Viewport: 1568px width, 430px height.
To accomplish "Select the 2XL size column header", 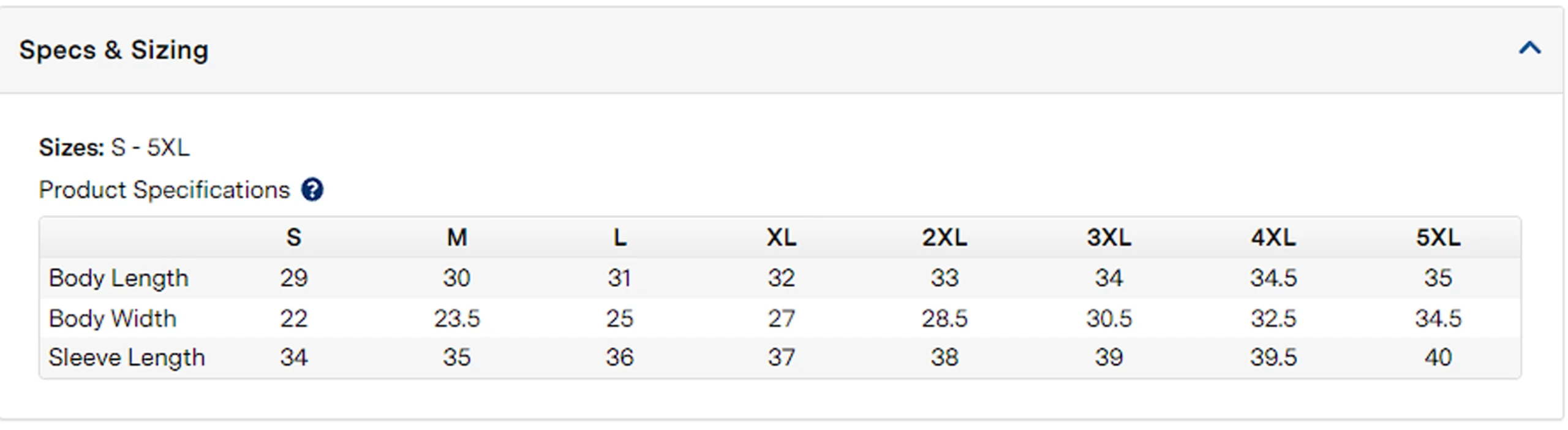I will coord(944,237).
